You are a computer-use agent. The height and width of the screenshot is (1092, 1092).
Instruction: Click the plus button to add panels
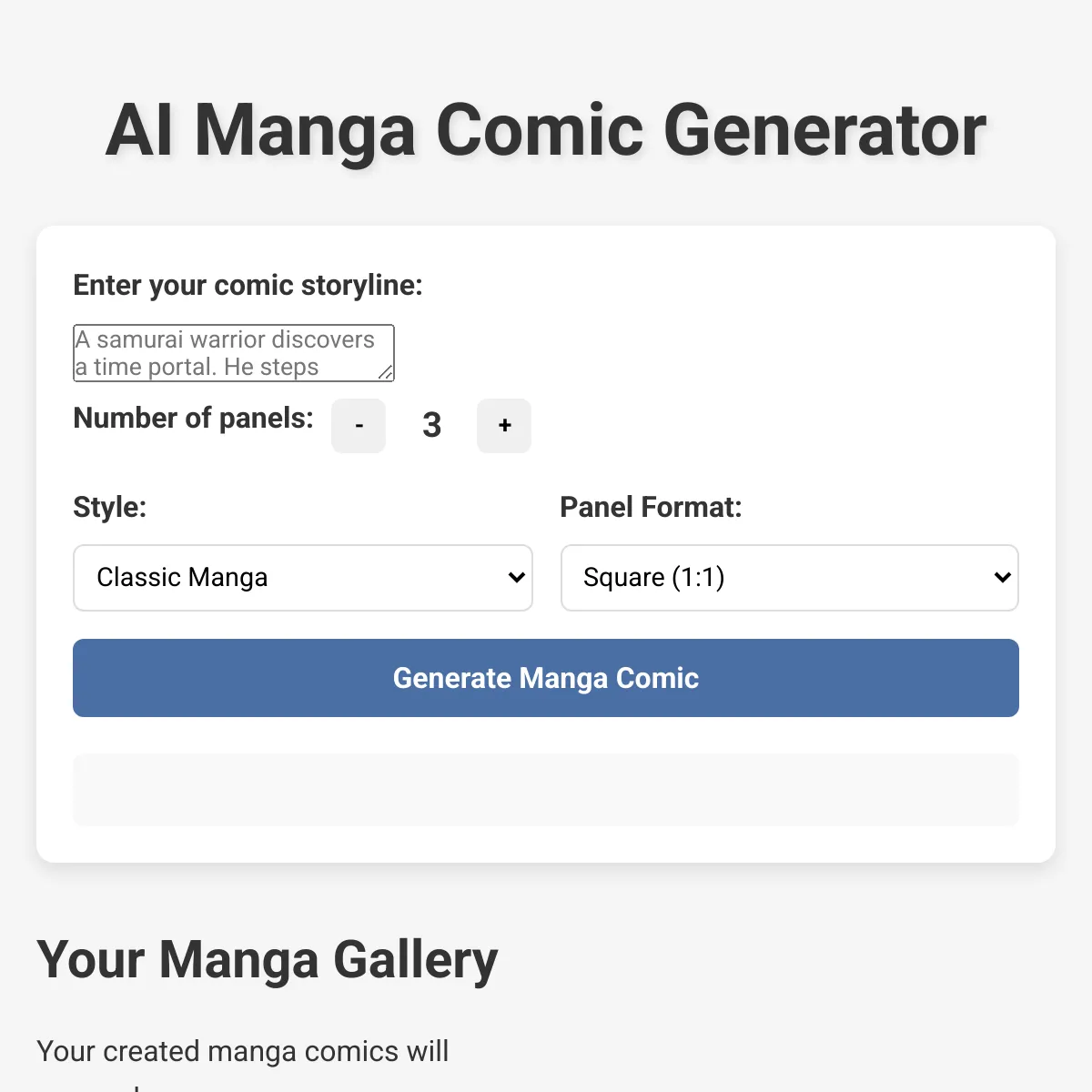(504, 426)
